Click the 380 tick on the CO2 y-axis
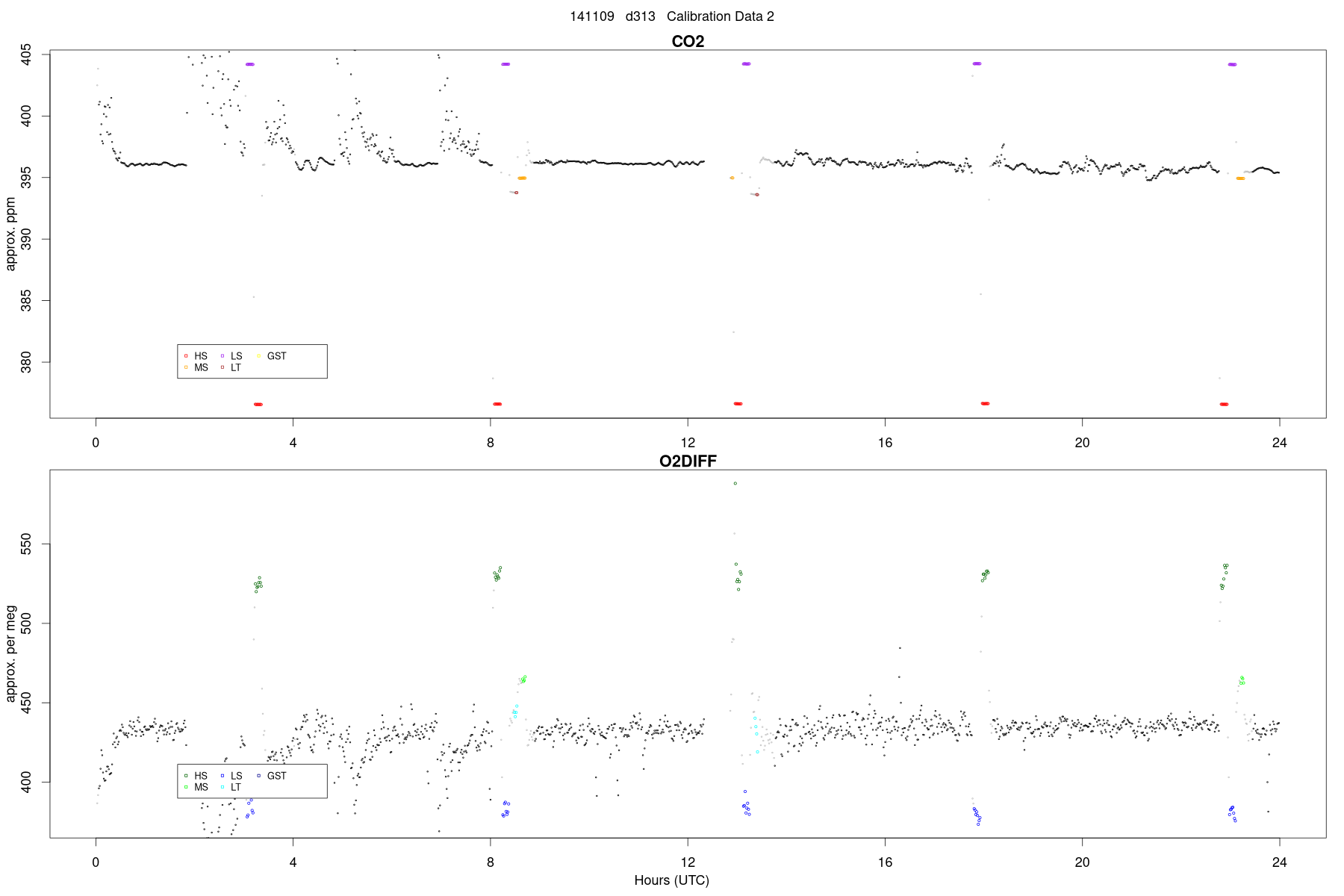Viewport: 1344px width, 896px height. (x=26, y=362)
